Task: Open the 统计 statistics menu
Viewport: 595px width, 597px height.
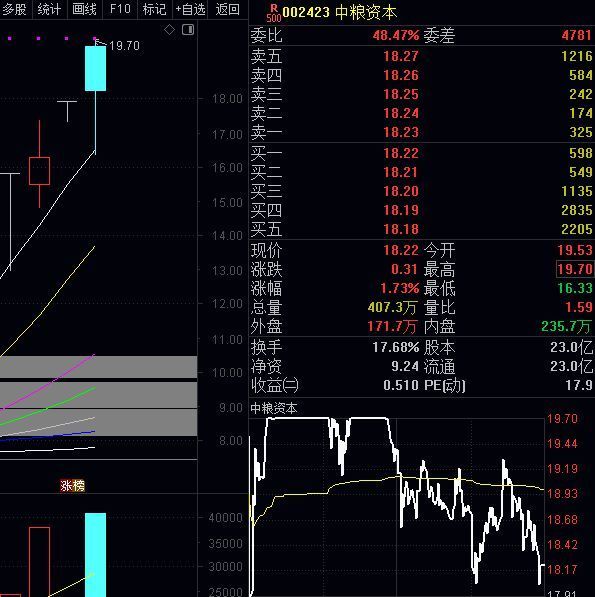Action: pos(49,9)
